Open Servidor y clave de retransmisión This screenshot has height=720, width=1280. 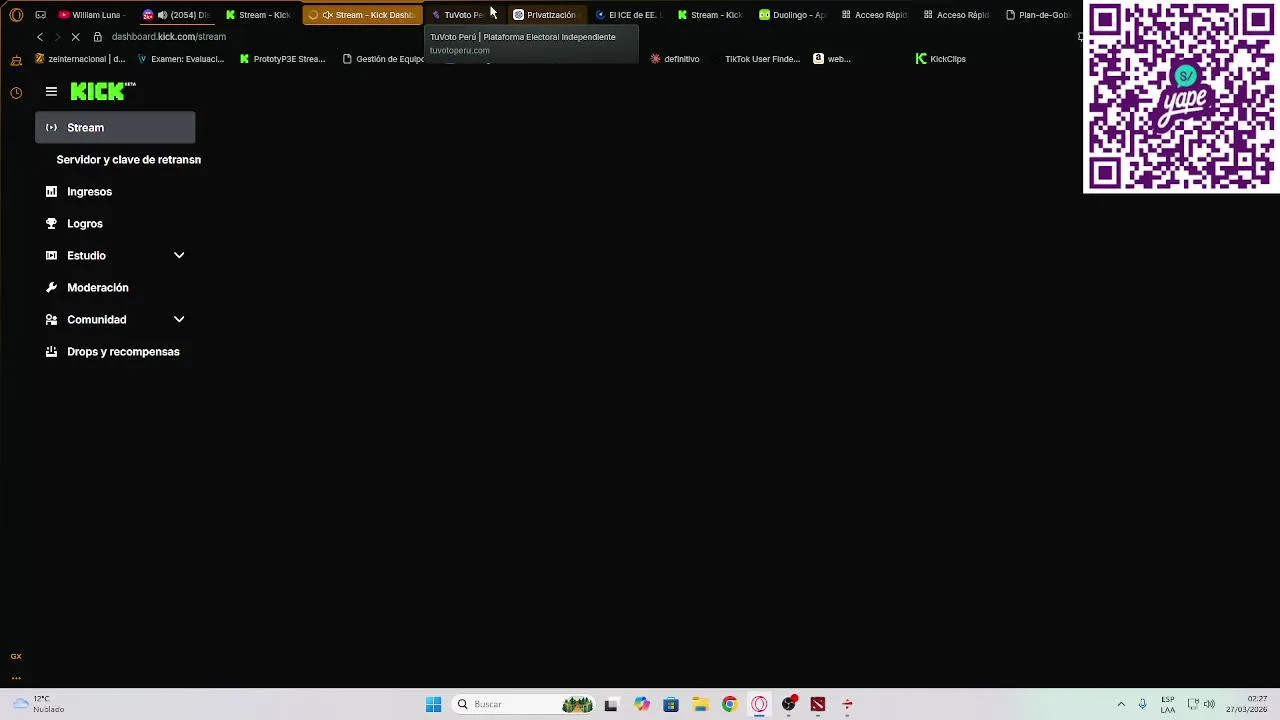[128, 159]
